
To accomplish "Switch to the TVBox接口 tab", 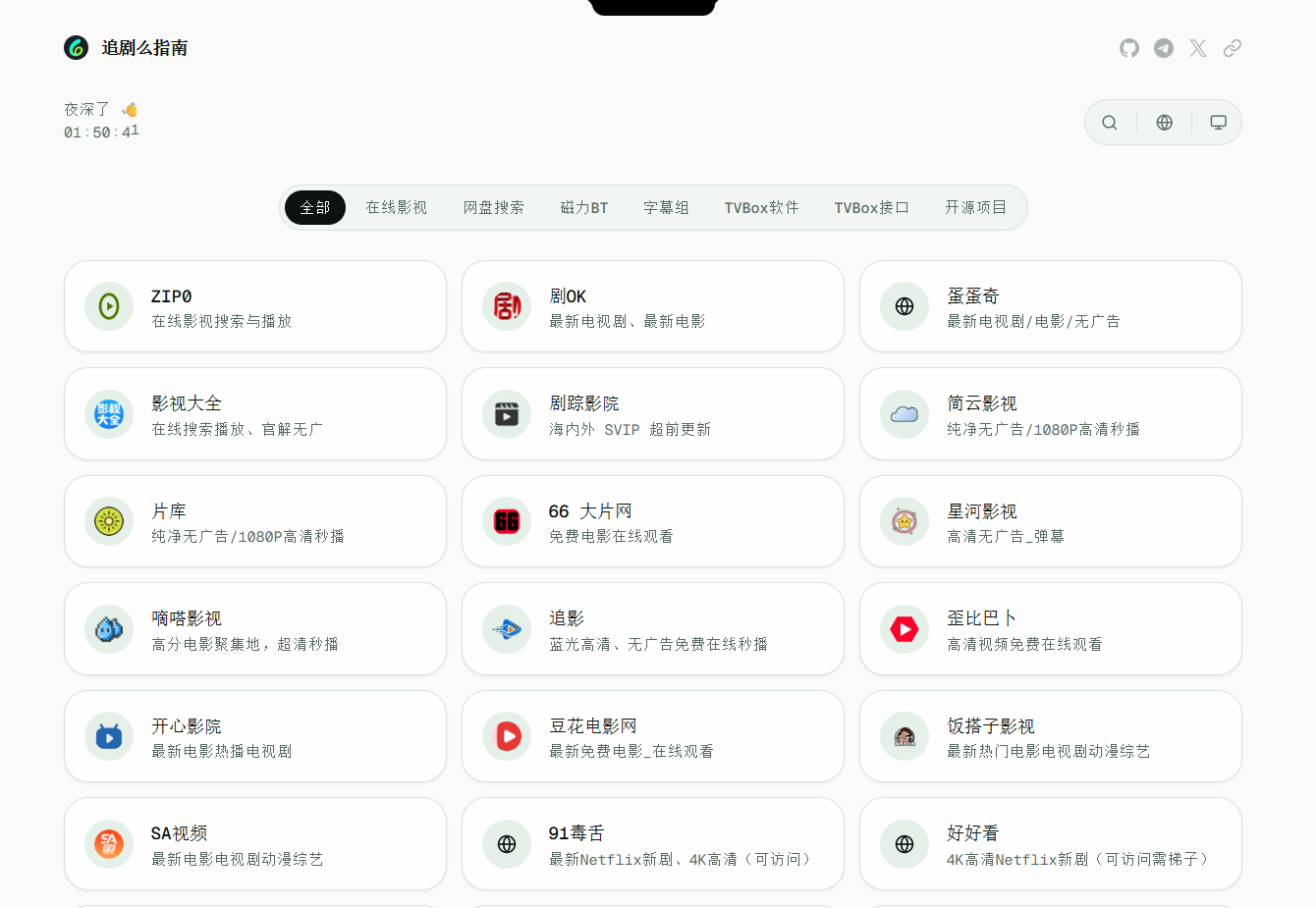I will (872, 208).
